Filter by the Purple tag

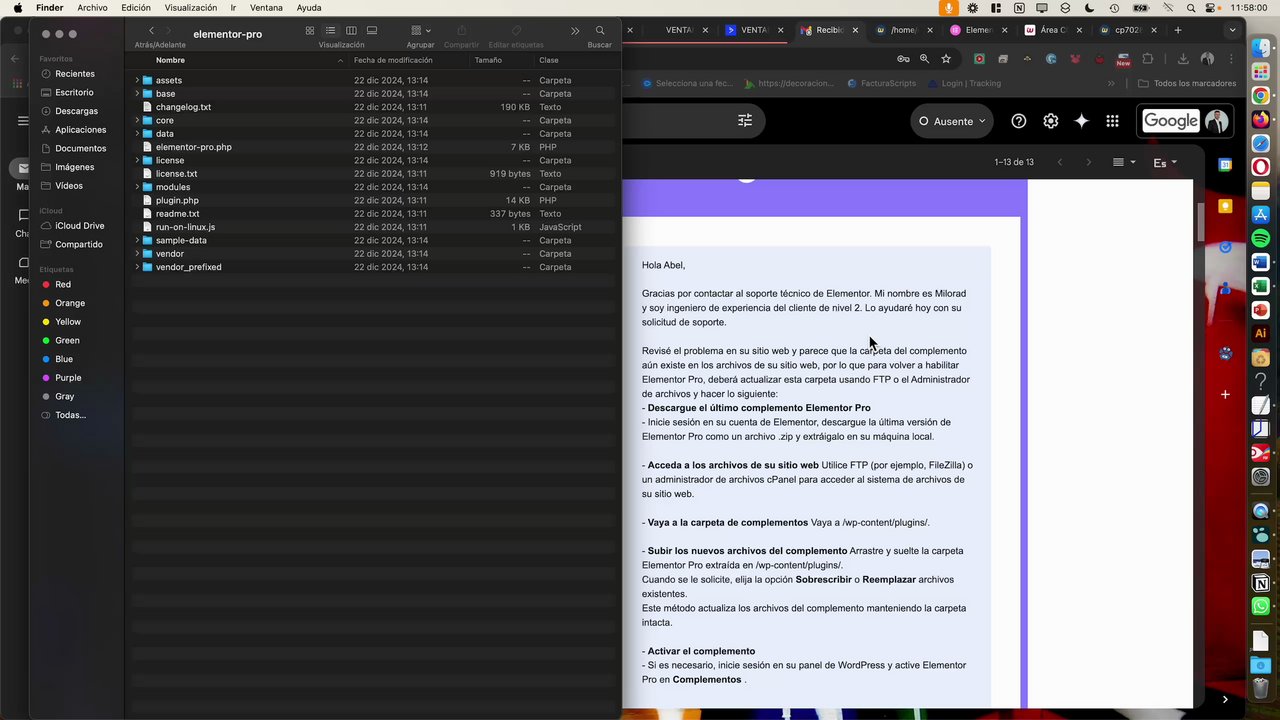(68, 378)
